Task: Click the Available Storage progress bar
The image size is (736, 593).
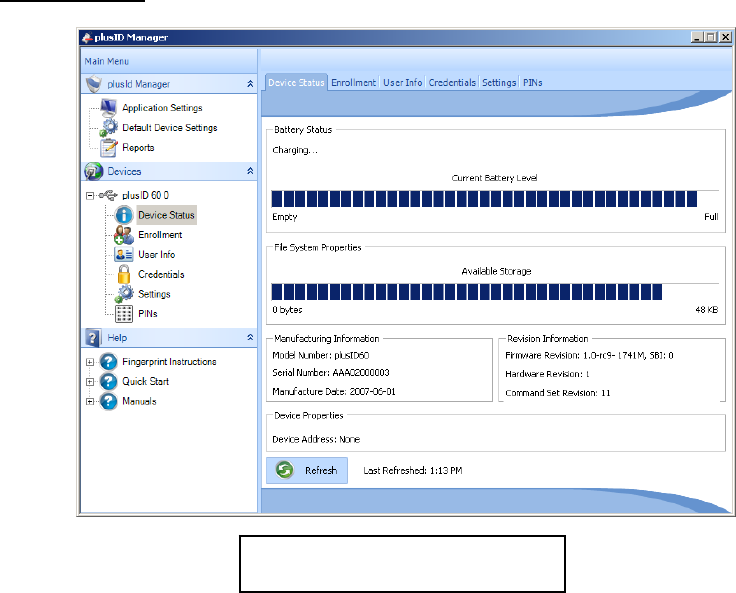Action: [495, 292]
